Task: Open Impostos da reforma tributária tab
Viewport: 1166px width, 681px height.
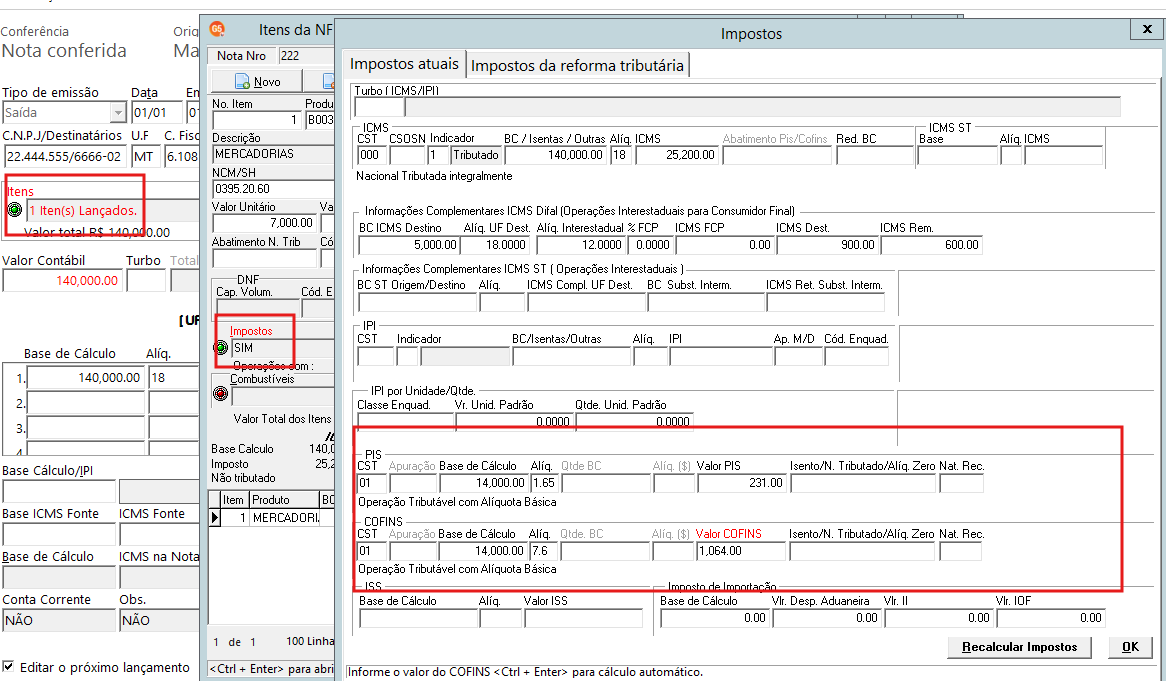Action: click(577, 65)
